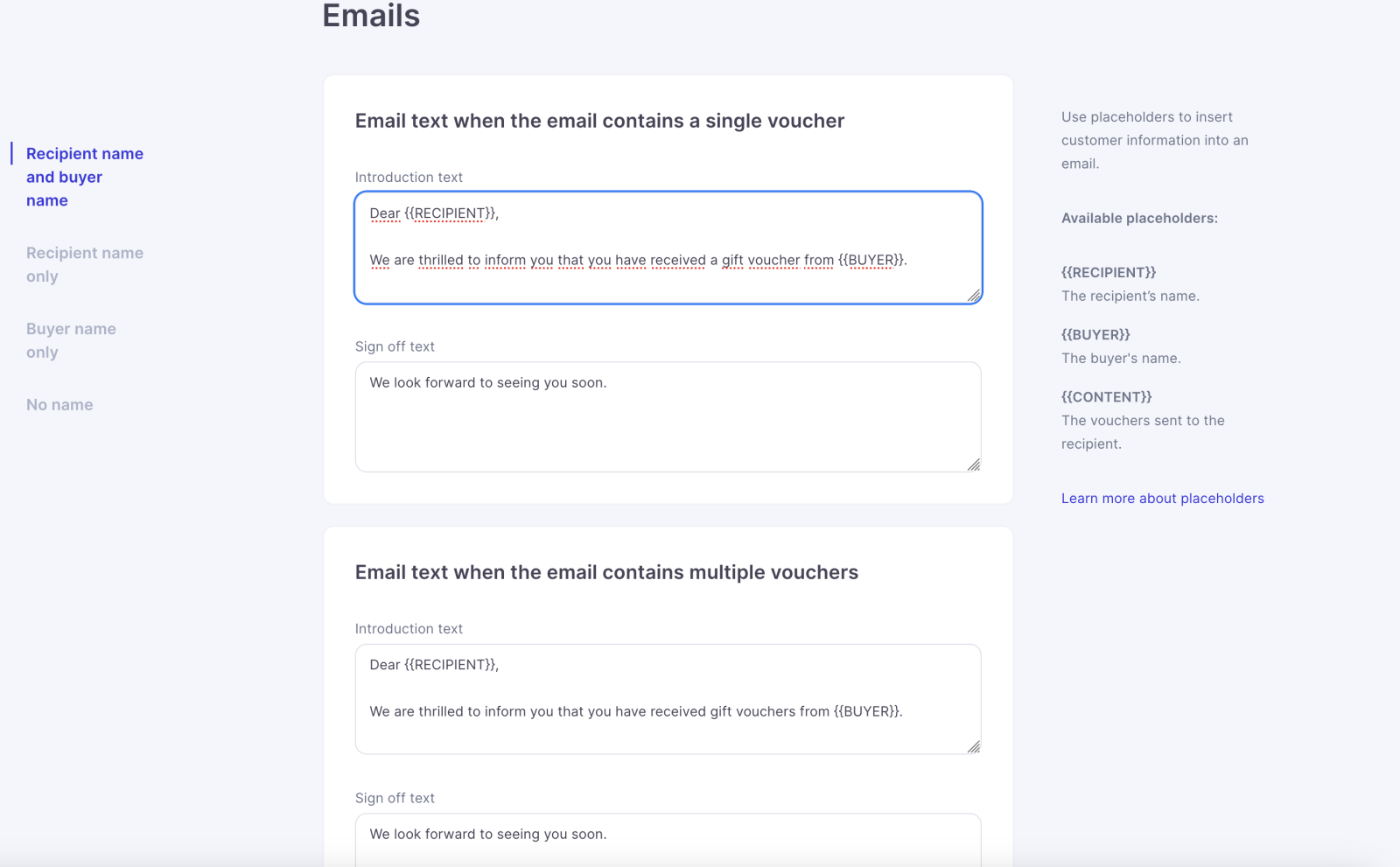Image resolution: width=1400 pixels, height=867 pixels.
Task: Click the "Emails" page heading
Action: (x=371, y=16)
